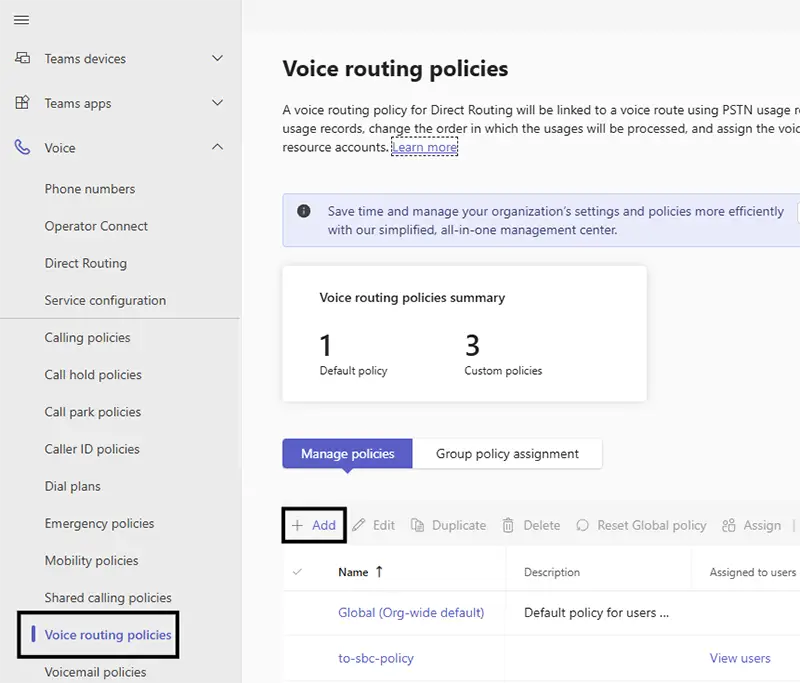Viewport: 800px width, 683px height.
Task: Select the Manage policies tab
Action: [x=347, y=454]
